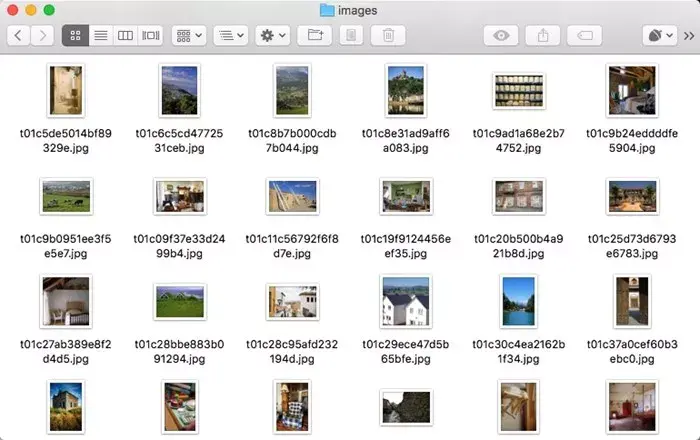Create a new folder
Screen dimensions: 700x440
(315, 35)
